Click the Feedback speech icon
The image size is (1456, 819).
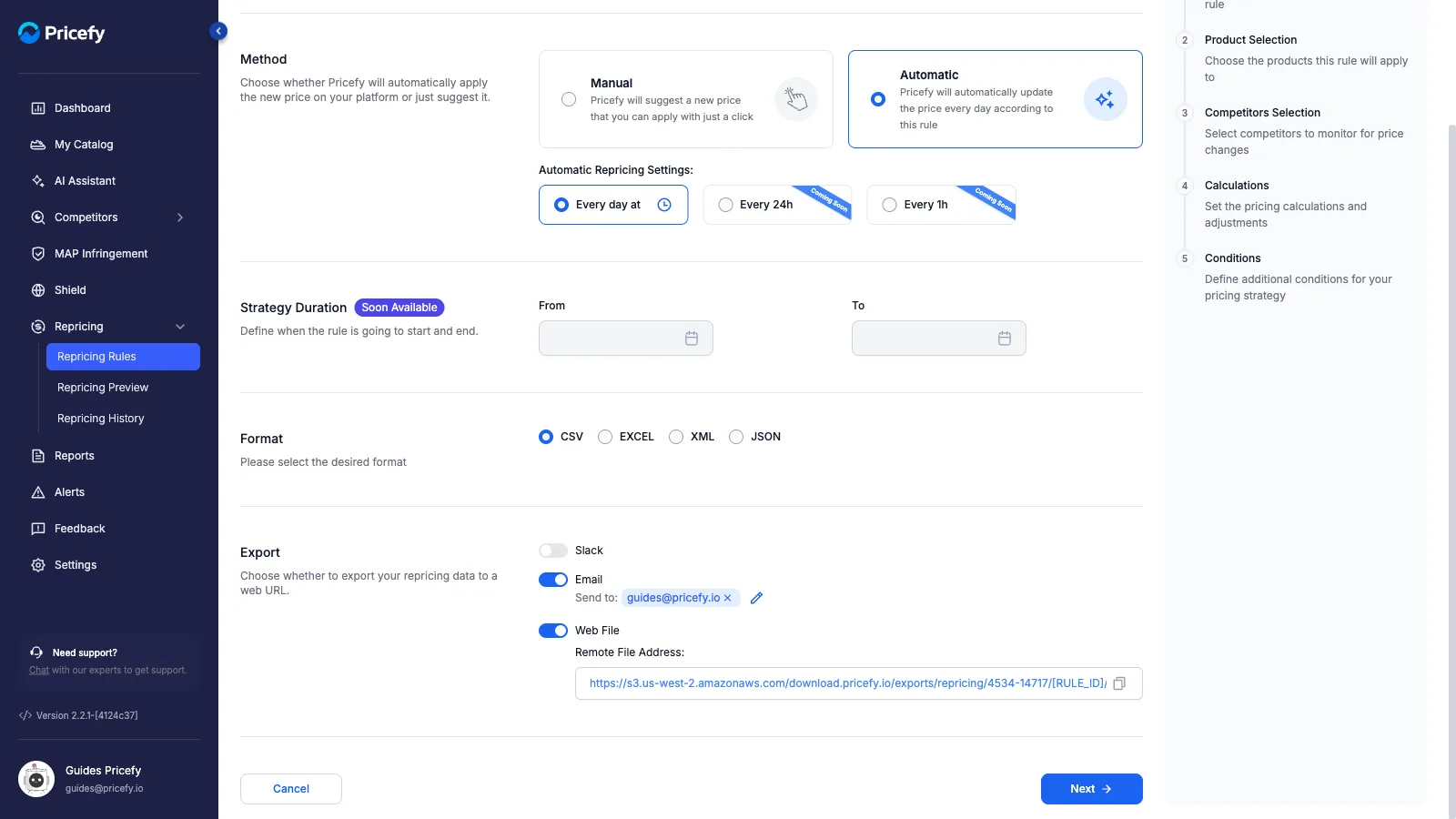(38, 529)
